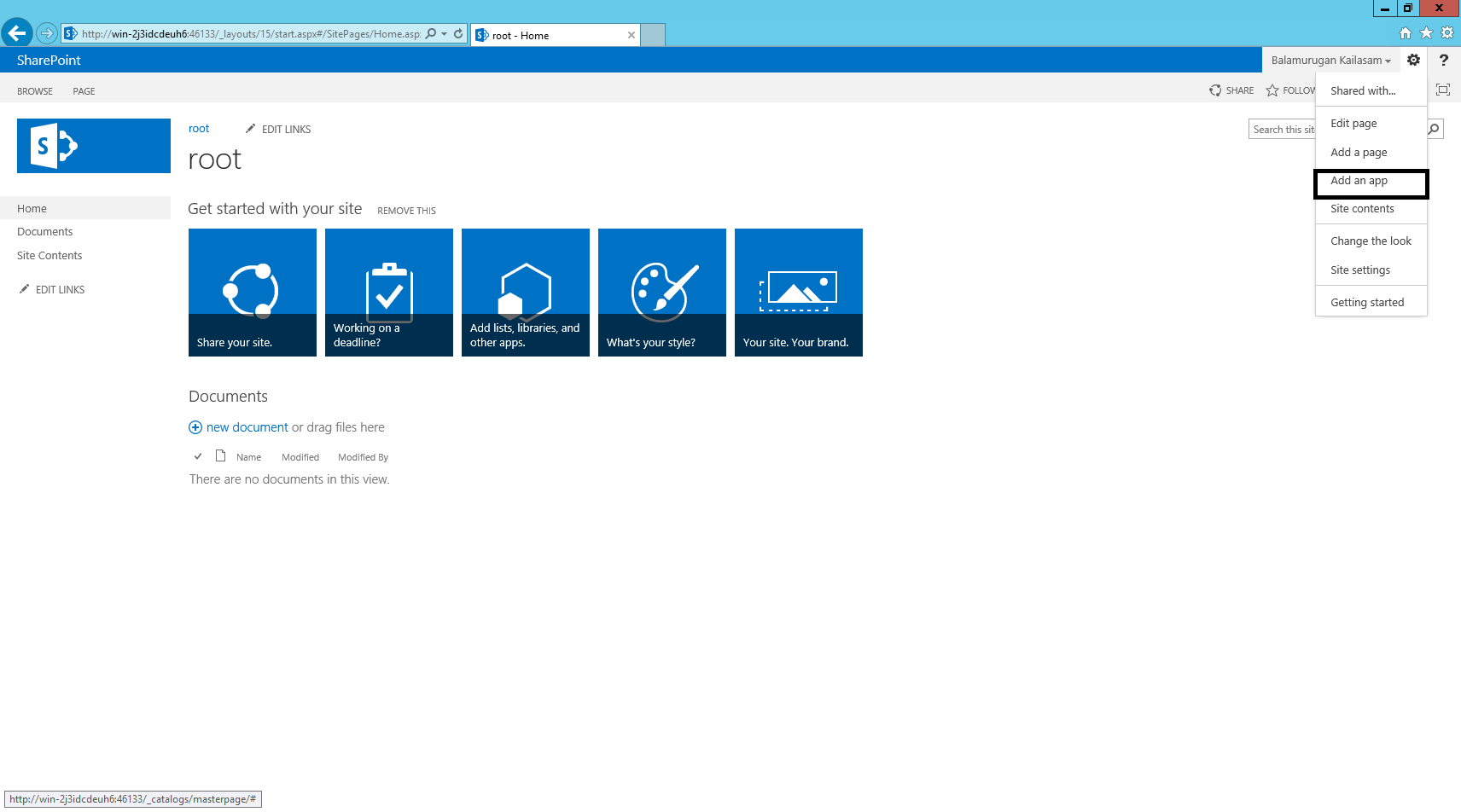Click the browser Home icon
Viewport: 1461px width, 812px height.
coord(1406,33)
